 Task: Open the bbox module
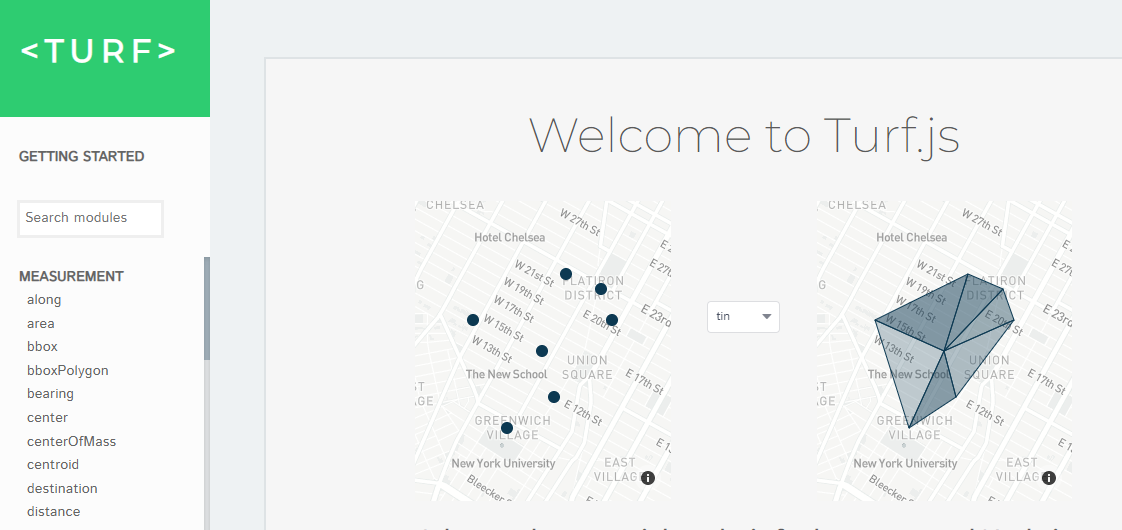point(42,347)
